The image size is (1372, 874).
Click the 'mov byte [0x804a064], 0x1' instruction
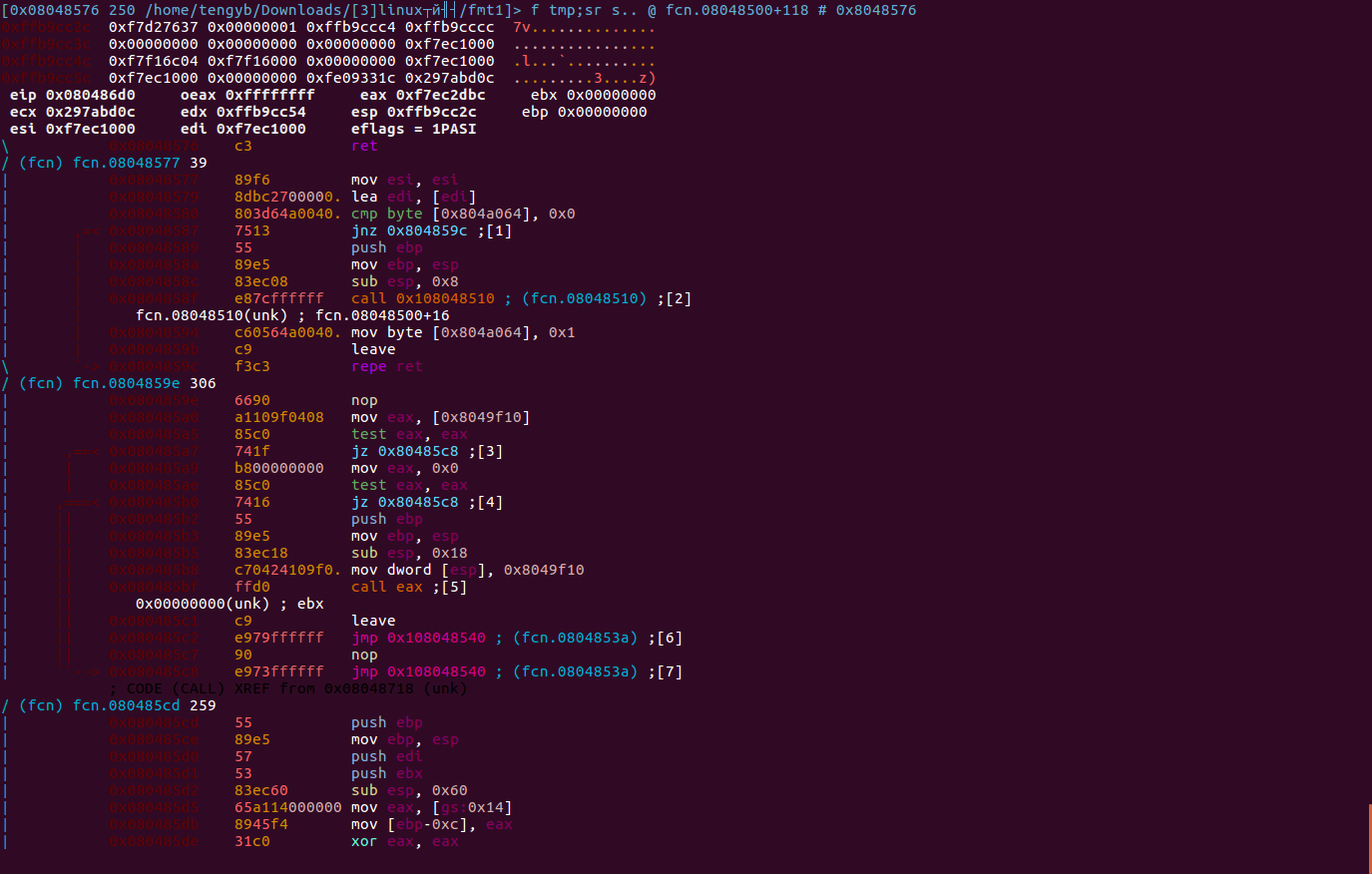point(463,332)
